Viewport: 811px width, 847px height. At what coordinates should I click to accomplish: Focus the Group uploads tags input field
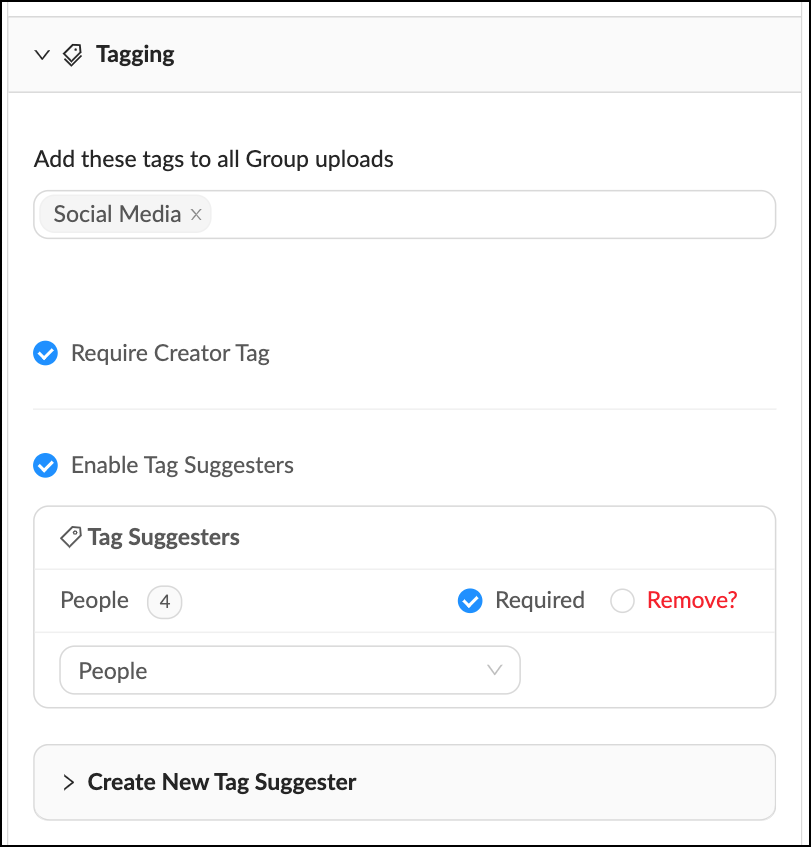point(404,214)
